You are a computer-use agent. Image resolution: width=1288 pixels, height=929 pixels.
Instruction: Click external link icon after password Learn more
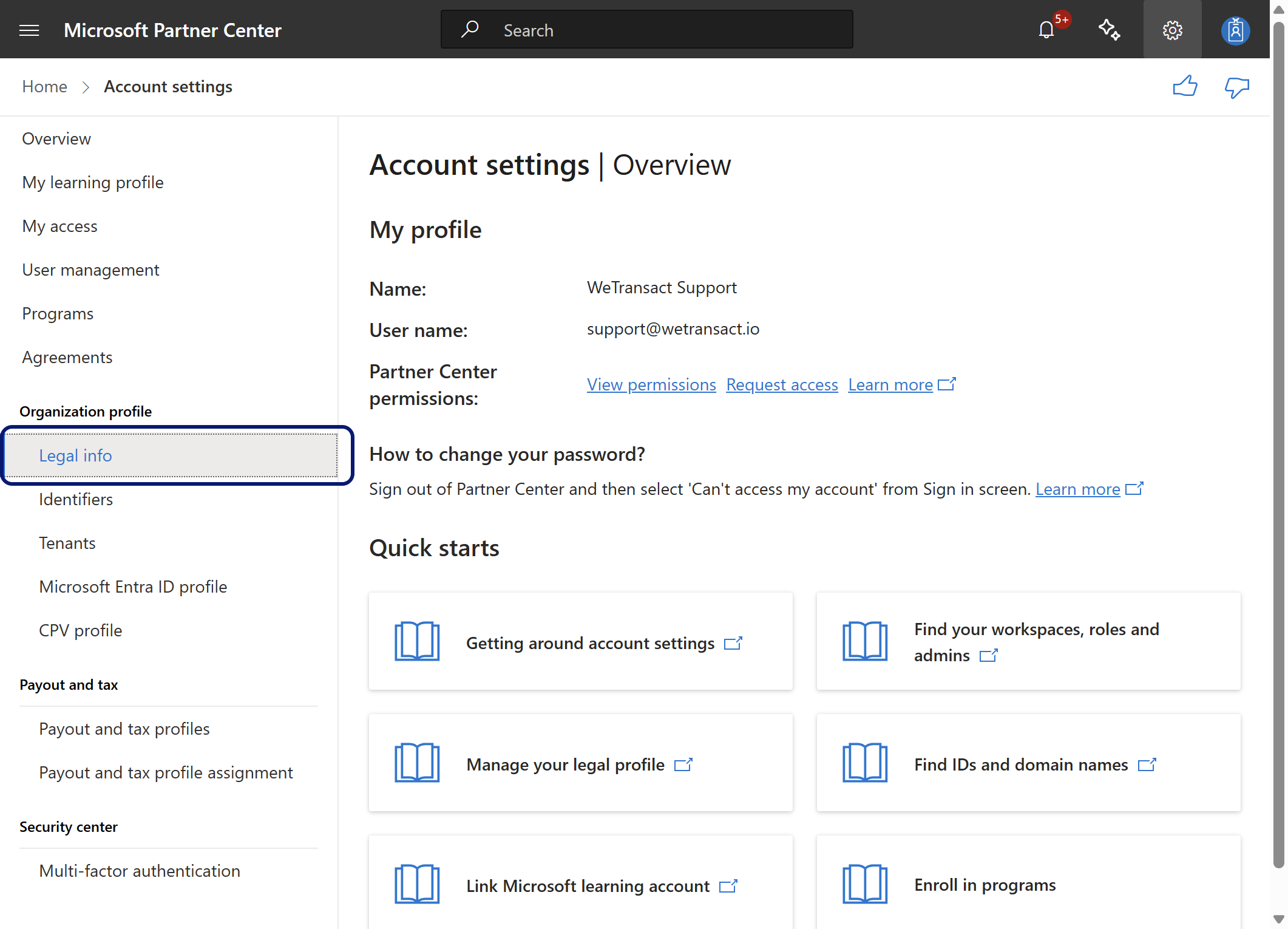click(1134, 489)
